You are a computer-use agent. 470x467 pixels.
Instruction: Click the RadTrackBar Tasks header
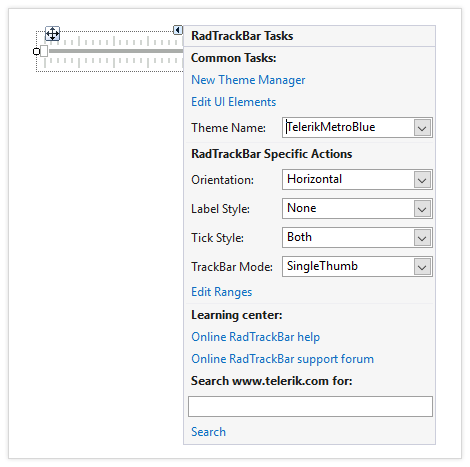(242, 36)
